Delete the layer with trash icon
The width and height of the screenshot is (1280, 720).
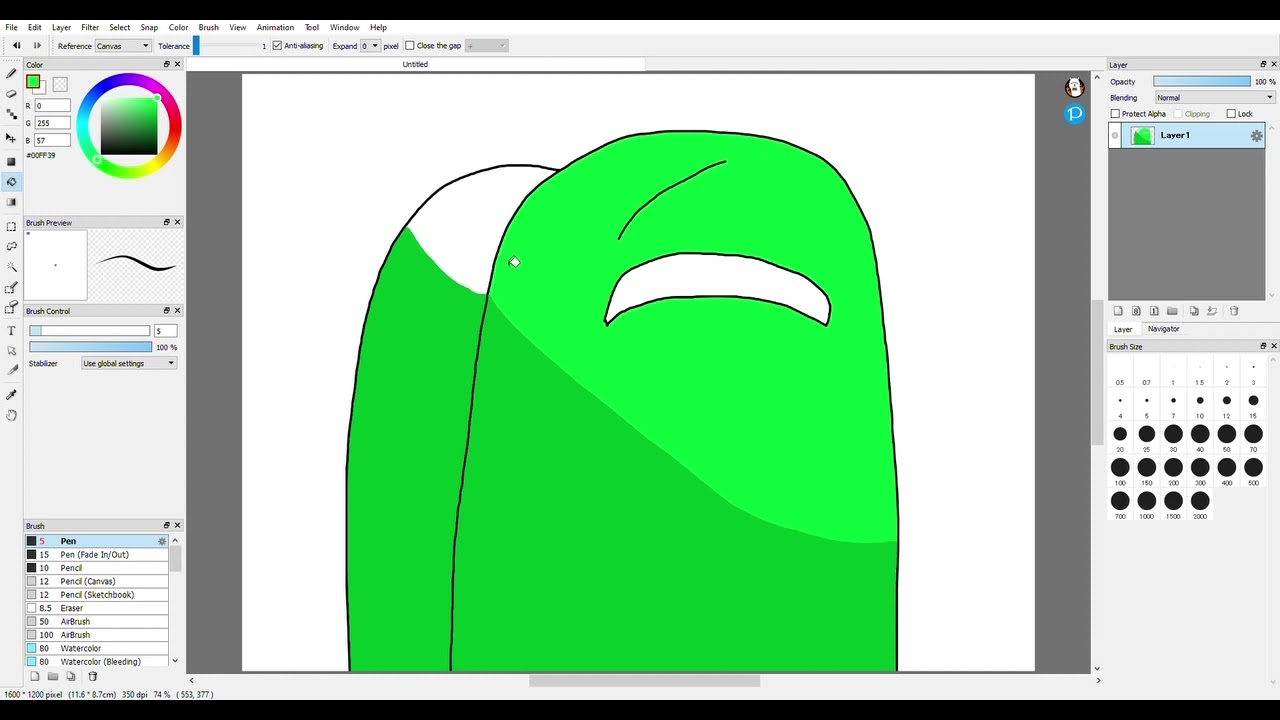point(1234,311)
